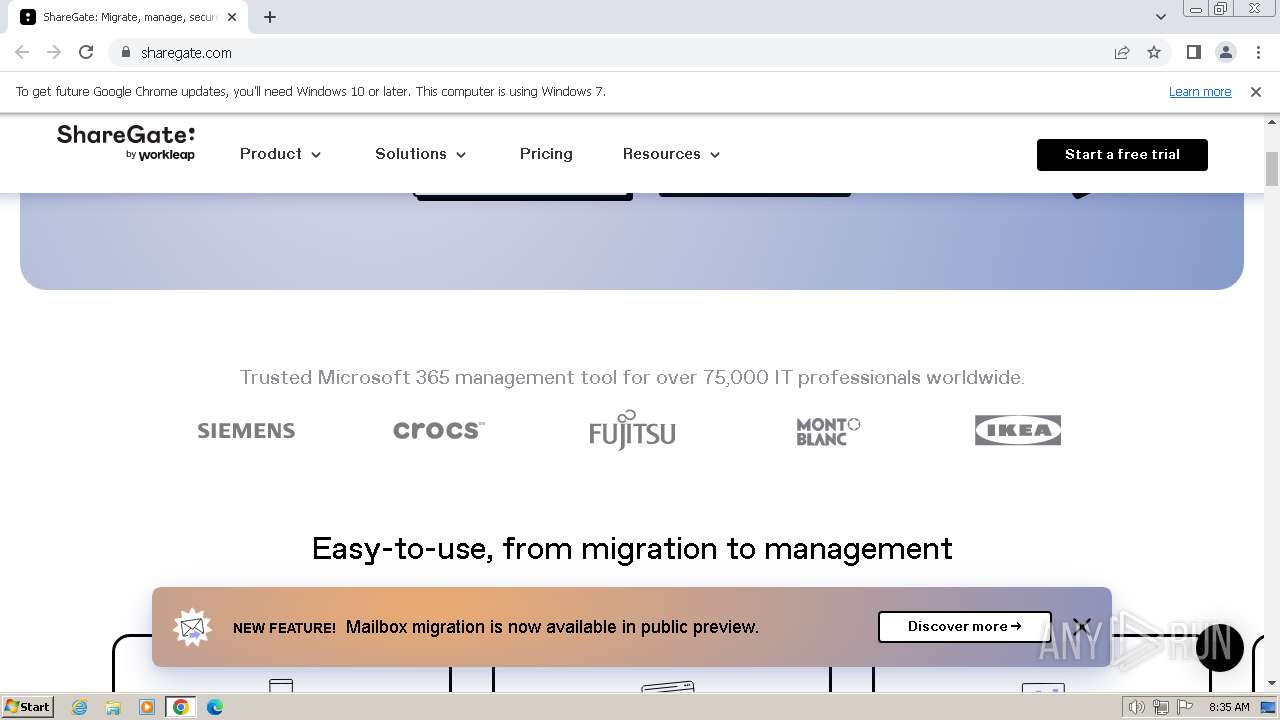Click the Montblanc logo
This screenshot has width=1280, height=720.
point(828,431)
